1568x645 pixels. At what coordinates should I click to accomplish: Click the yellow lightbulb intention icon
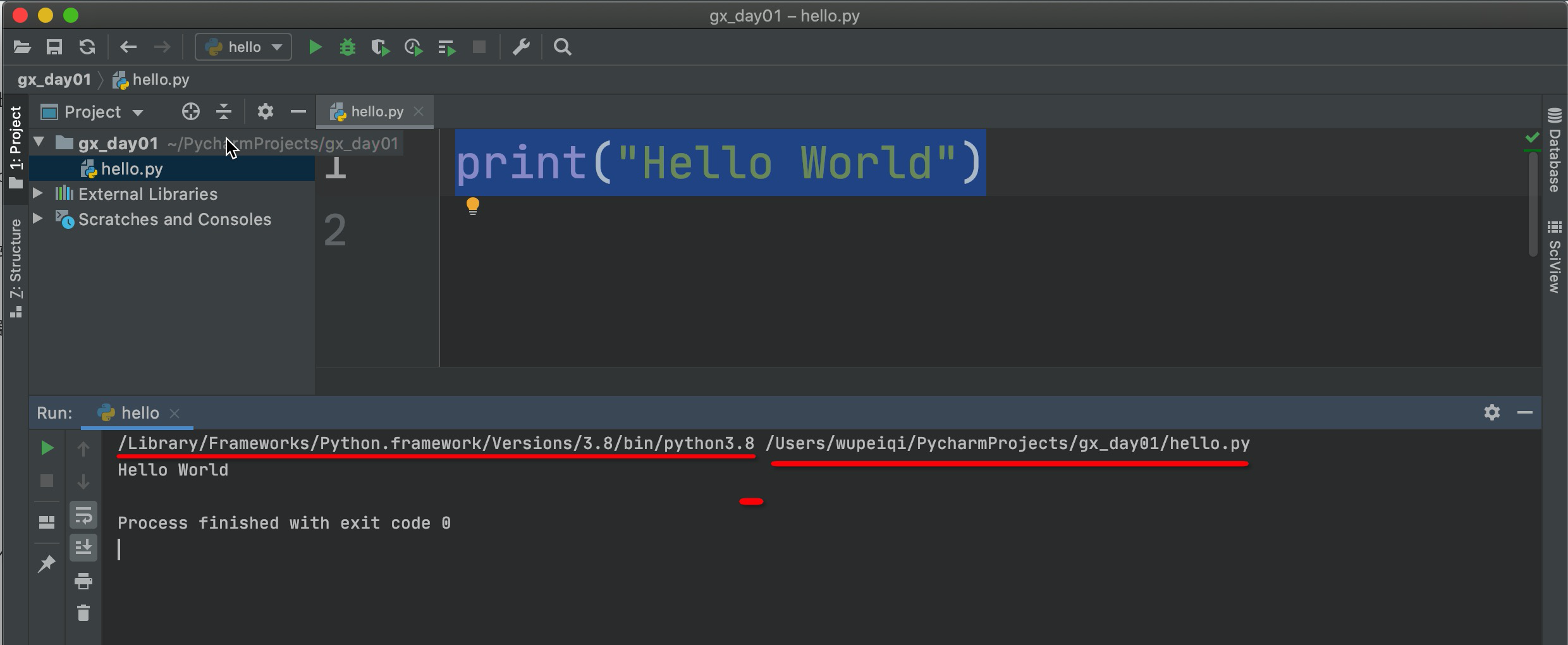coord(472,206)
